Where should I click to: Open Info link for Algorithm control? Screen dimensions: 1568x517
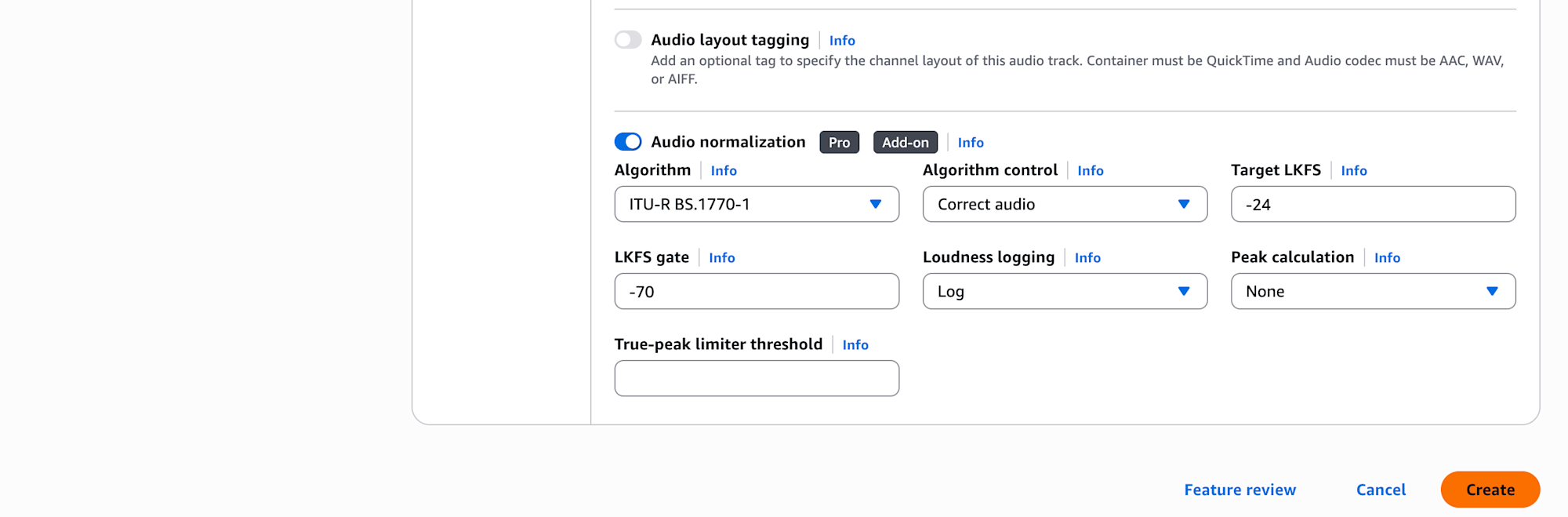(1091, 171)
